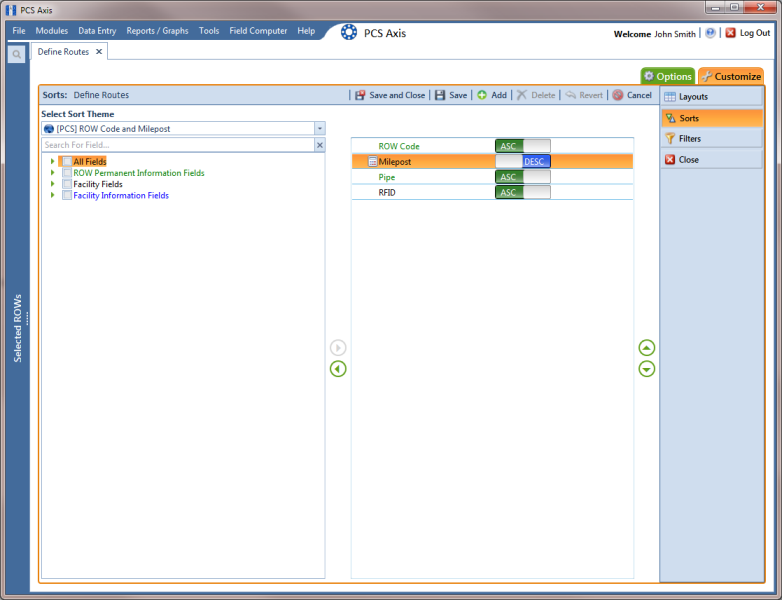
Task: Click Save and Close button text
Action: 397,95
